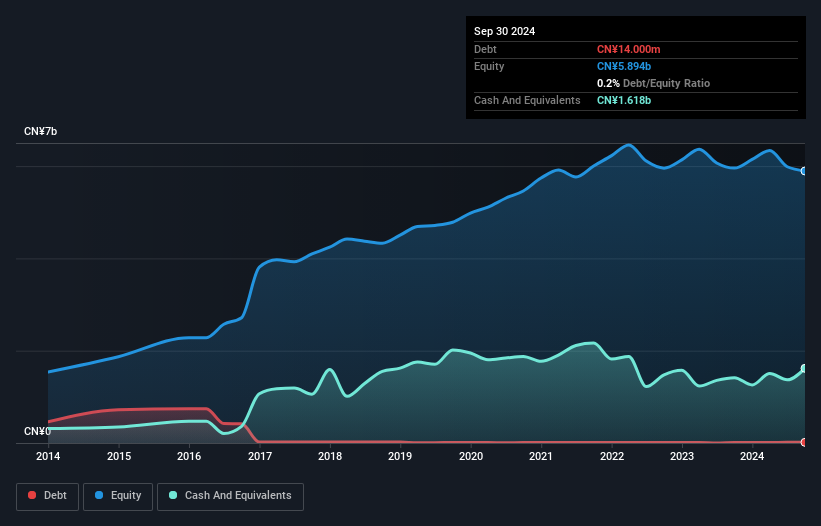The height and width of the screenshot is (526, 821).
Task: Click the 2016 x-axis label
Action: pos(189,456)
